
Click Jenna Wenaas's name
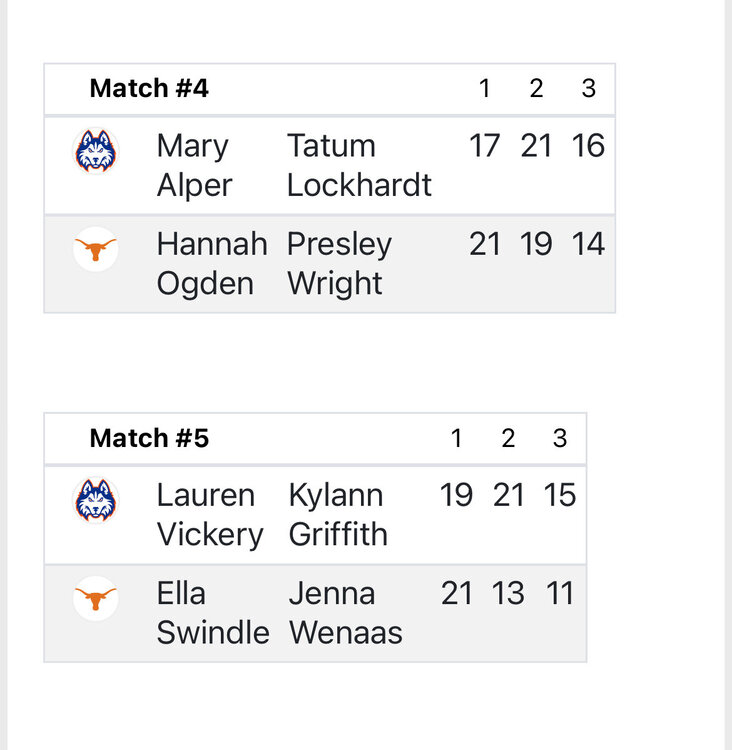point(345,612)
